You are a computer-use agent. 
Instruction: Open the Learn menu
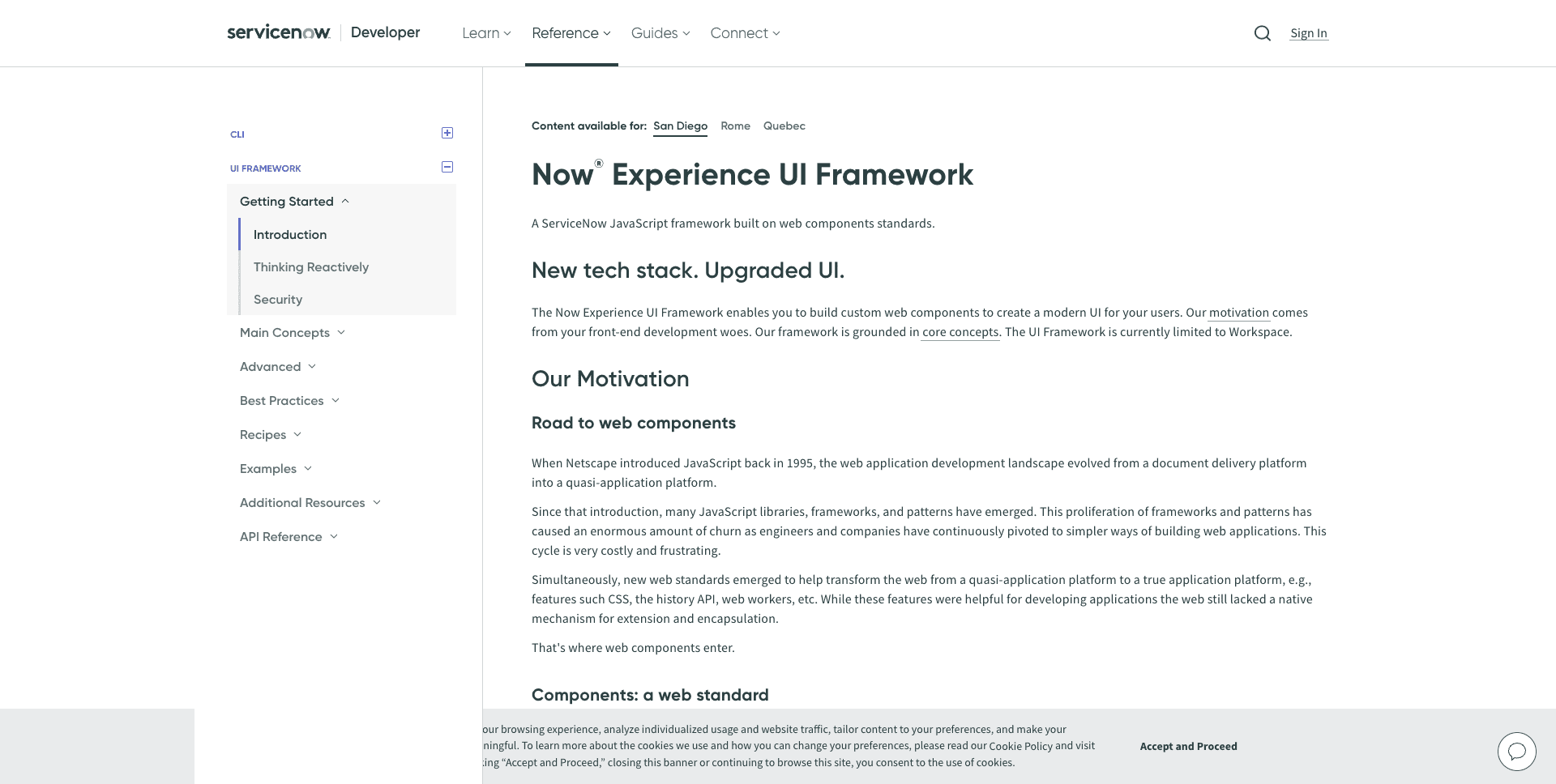click(486, 33)
